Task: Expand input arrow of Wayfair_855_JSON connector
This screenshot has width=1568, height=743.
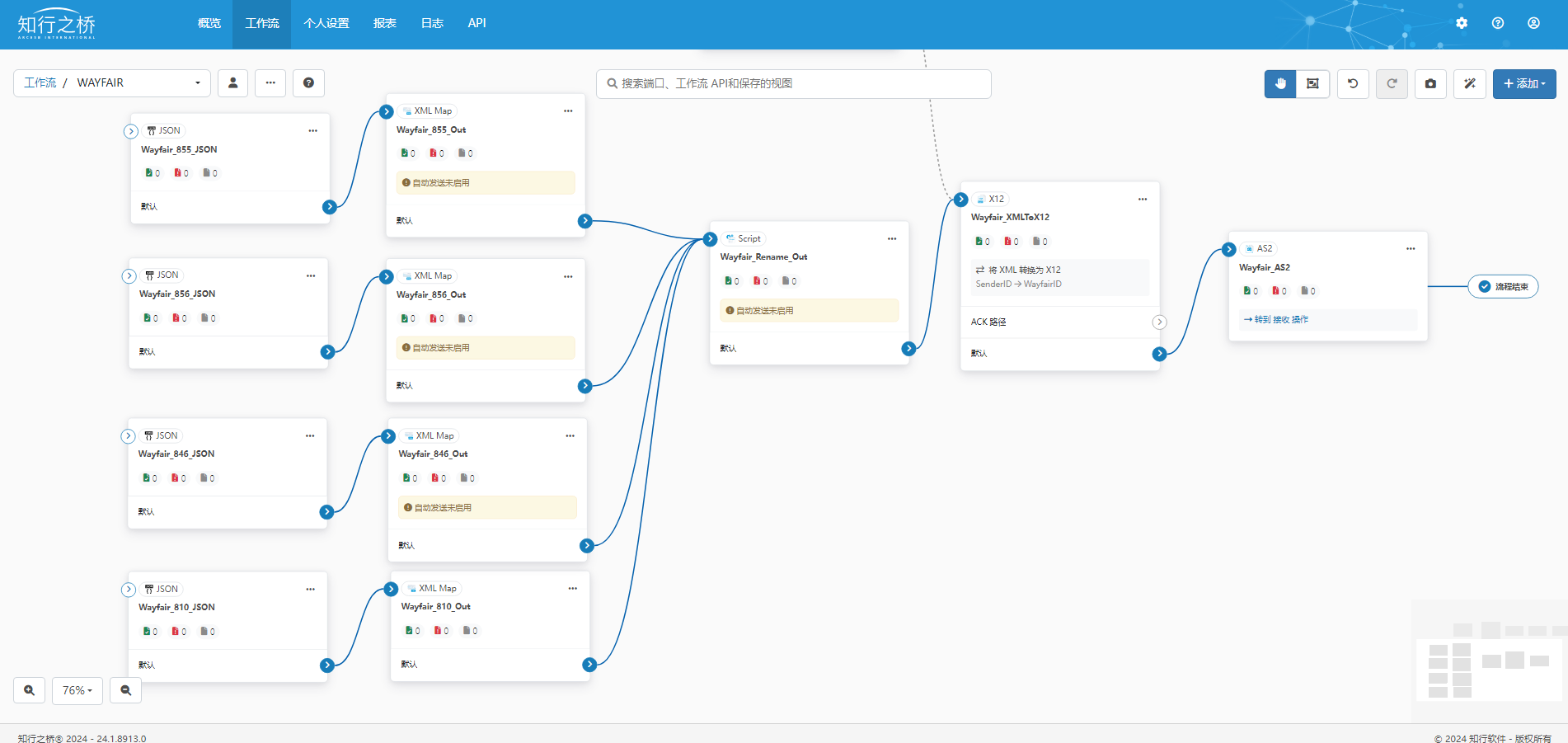Action: coord(130,131)
